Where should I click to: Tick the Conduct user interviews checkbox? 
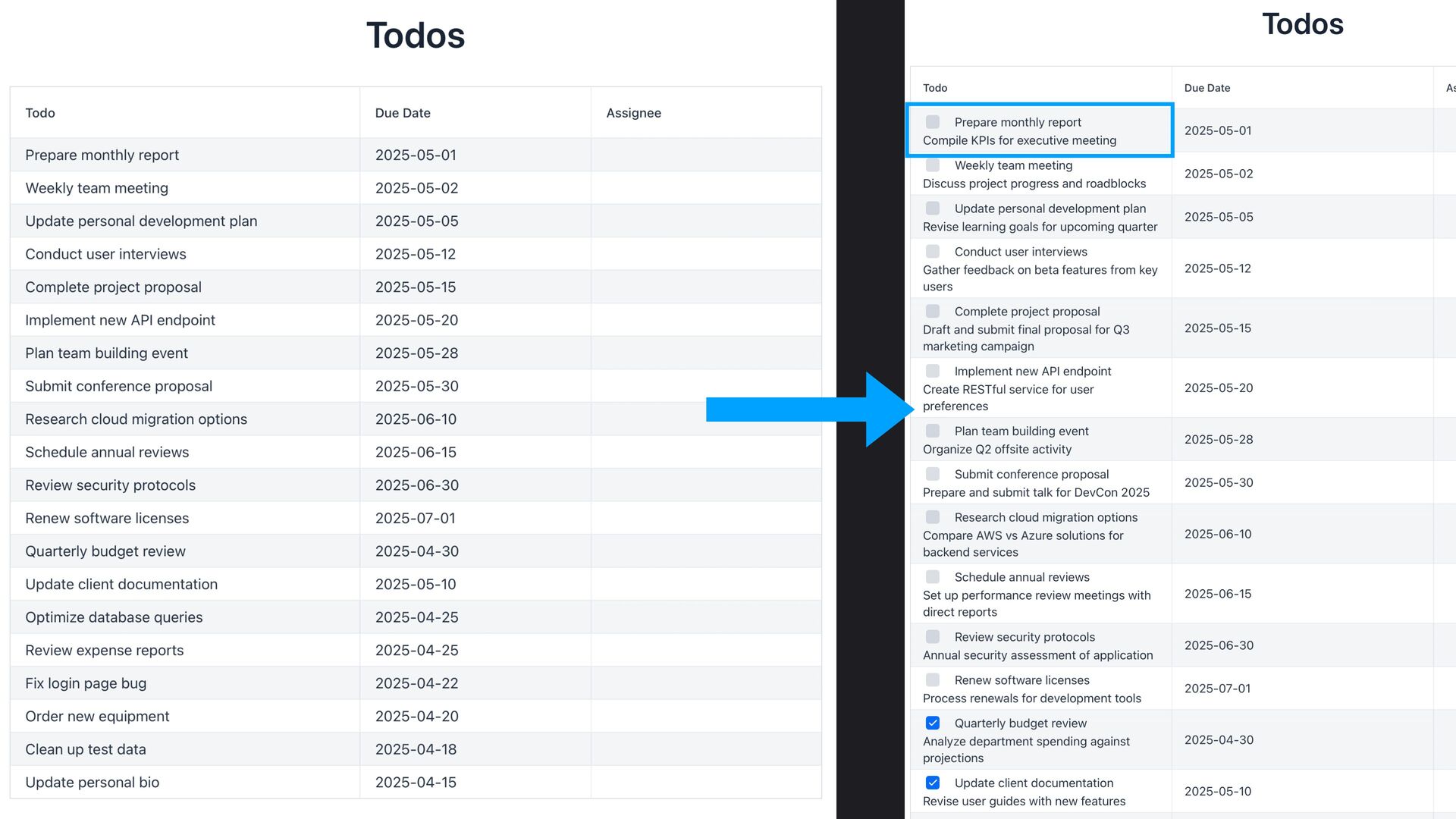pyautogui.click(x=933, y=252)
